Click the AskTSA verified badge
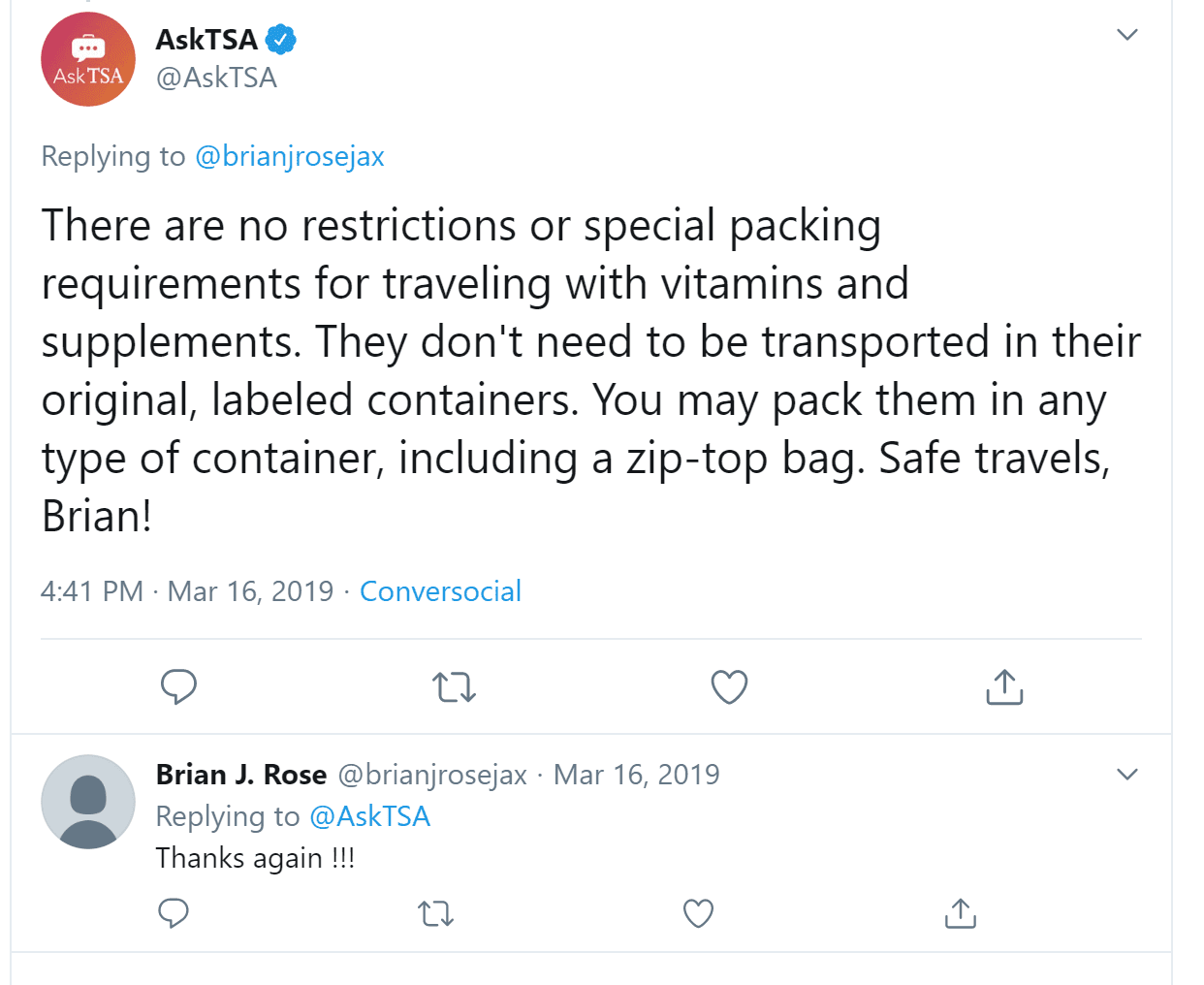Viewport: 1204px width, 985px height. click(x=281, y=40)
